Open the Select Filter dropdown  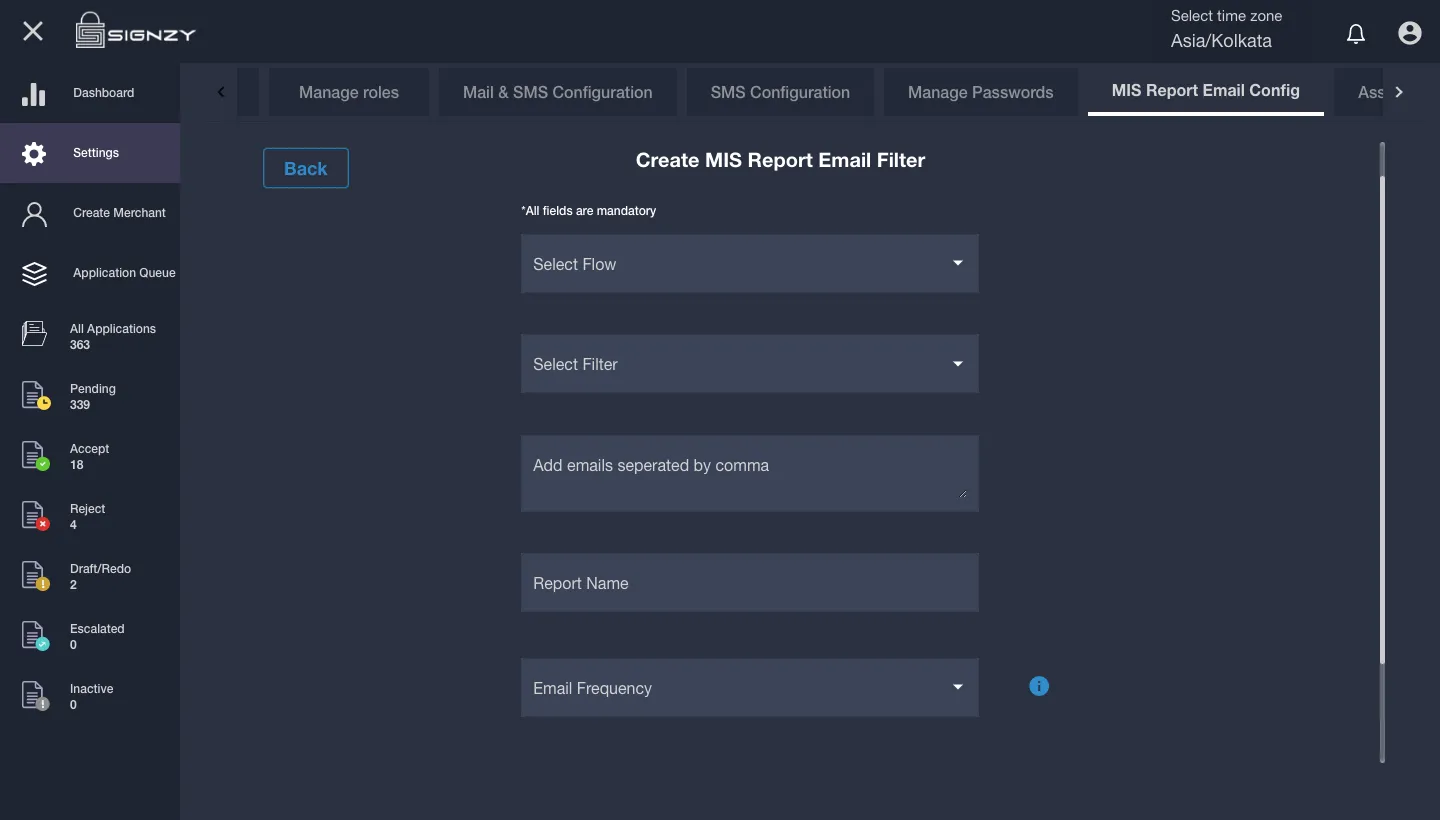749,364
